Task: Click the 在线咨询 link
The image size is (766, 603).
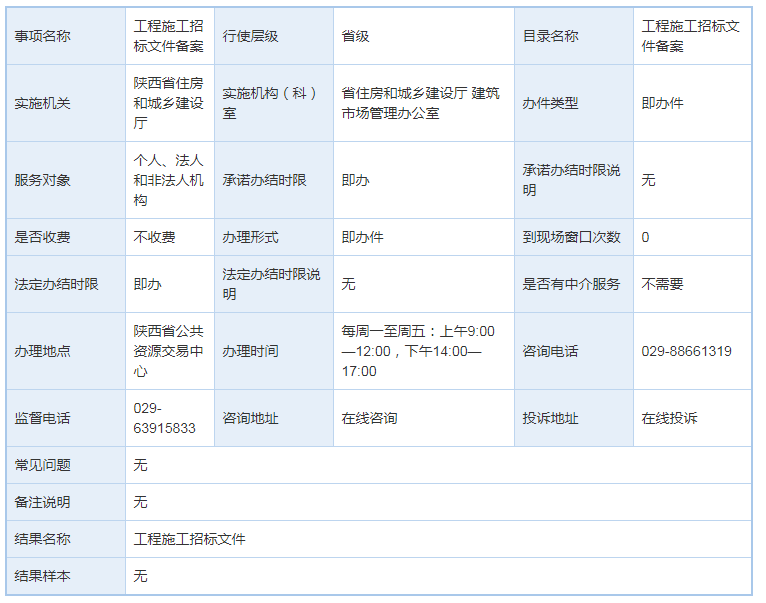Action: (x=369, y=418)
